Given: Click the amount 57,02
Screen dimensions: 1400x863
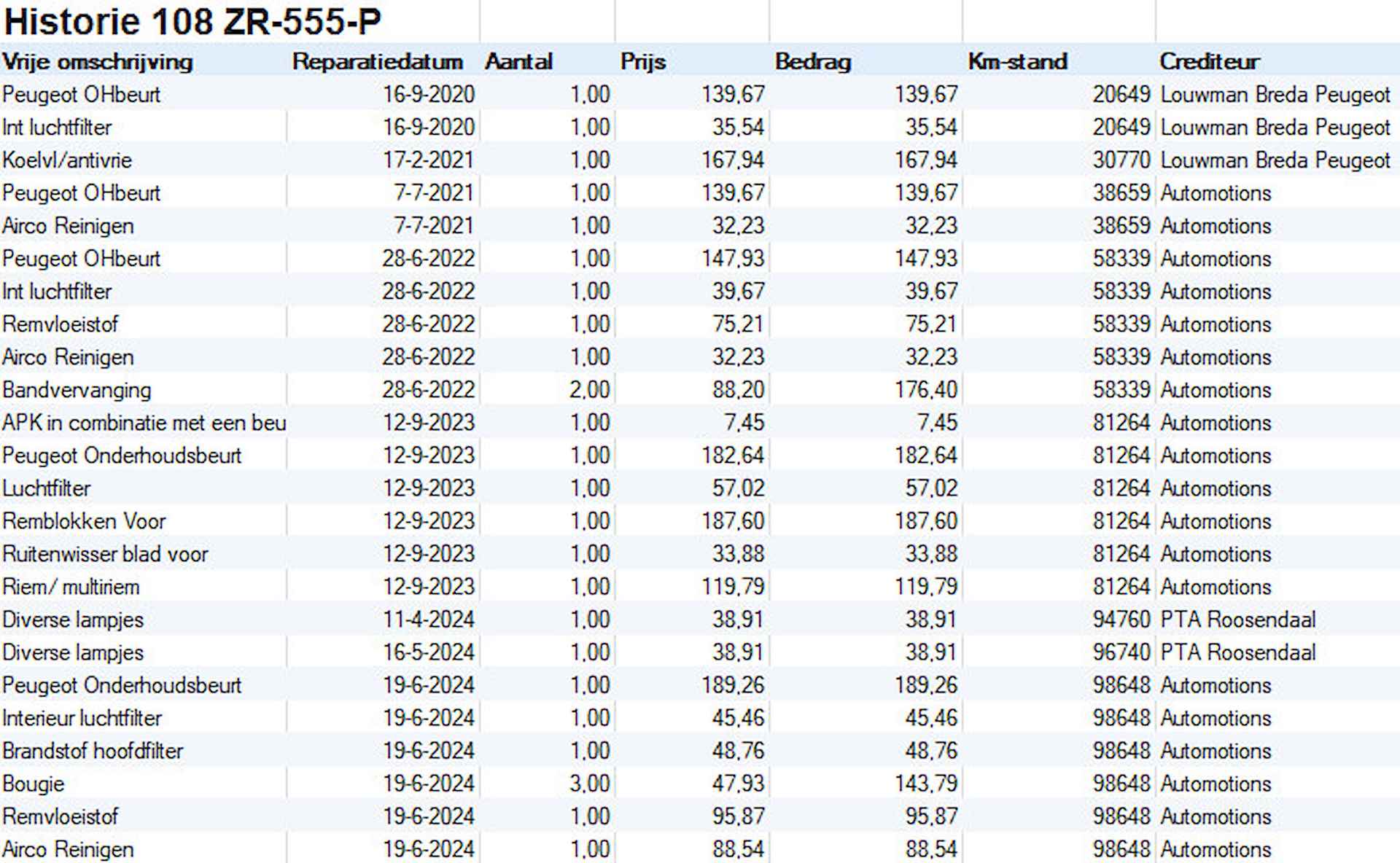Looking at the screenshot, I should [x=931, y=488].
